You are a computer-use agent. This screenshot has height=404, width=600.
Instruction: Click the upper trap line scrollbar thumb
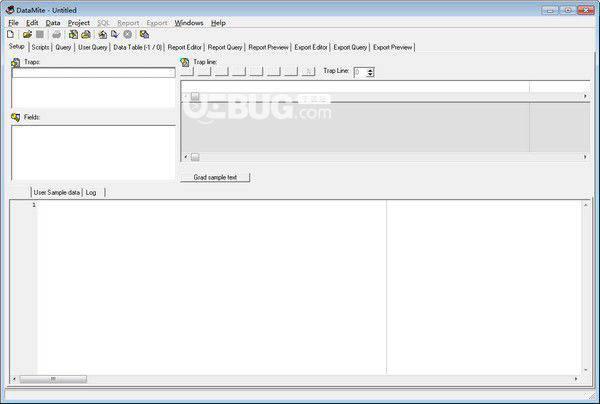(x=195, y=96)
